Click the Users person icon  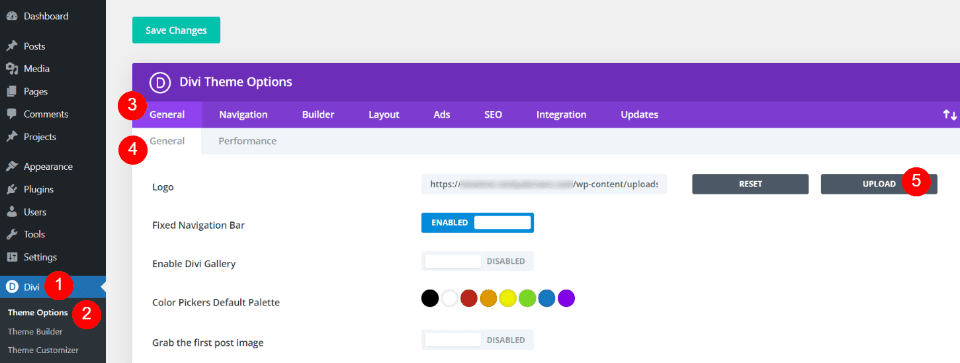(x=11, y=212)
